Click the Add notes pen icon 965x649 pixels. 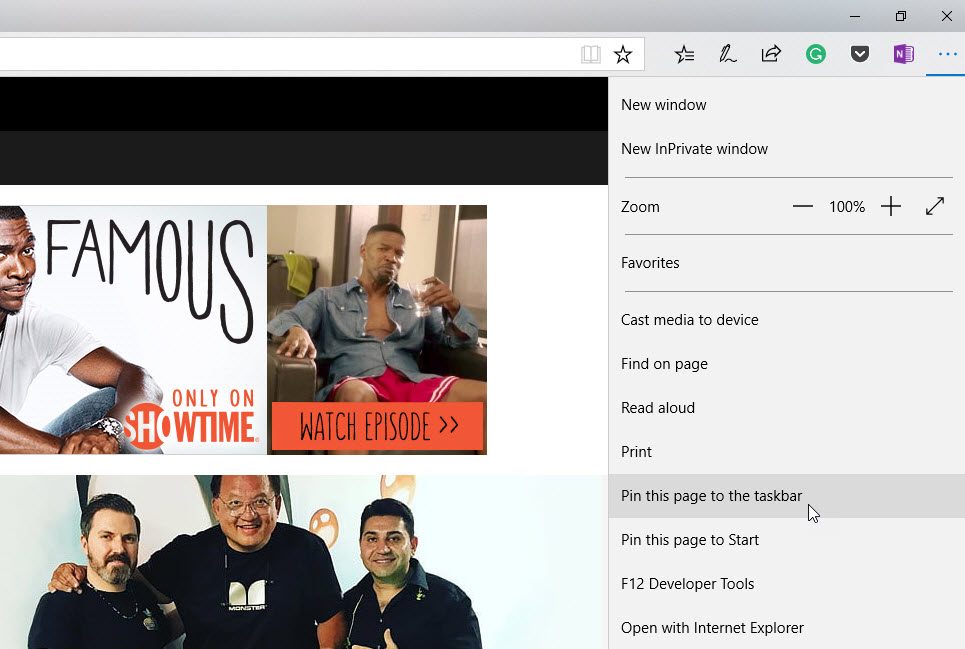click(x=727, y=54)
